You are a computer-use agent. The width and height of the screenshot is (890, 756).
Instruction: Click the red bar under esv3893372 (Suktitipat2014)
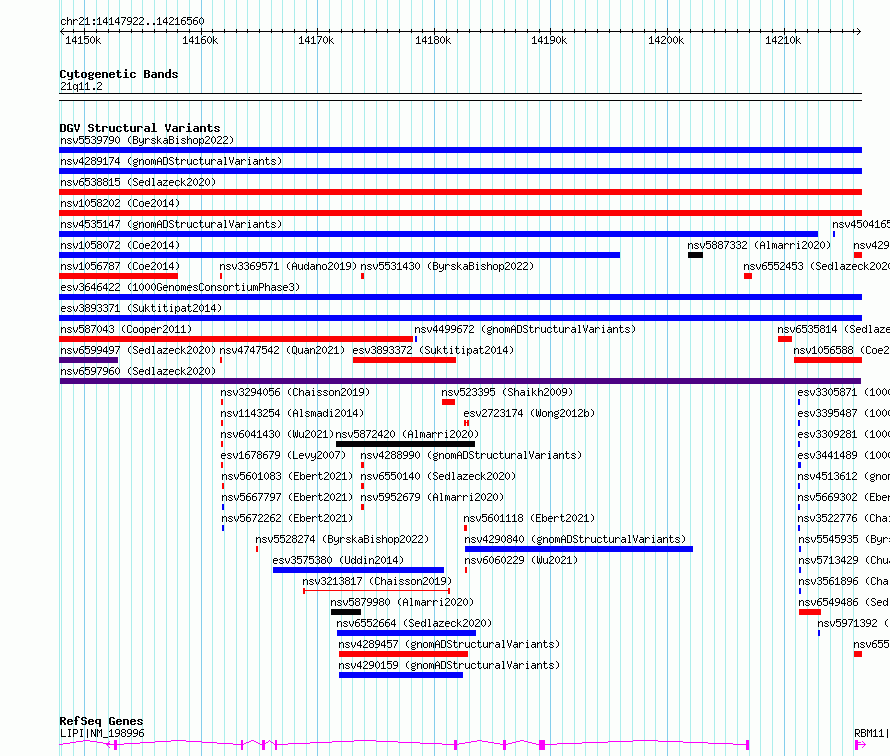(x=404, y=360)
